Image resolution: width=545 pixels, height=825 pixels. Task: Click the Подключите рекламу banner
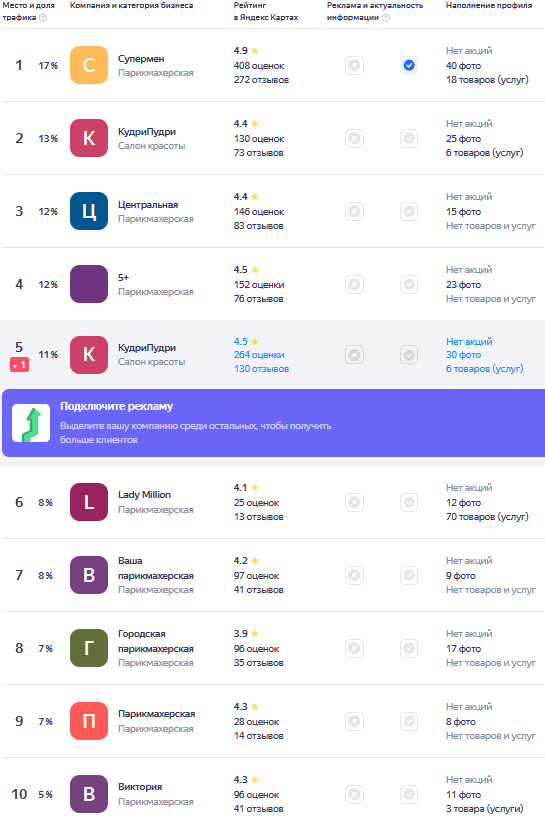click(x=274, y=423)
